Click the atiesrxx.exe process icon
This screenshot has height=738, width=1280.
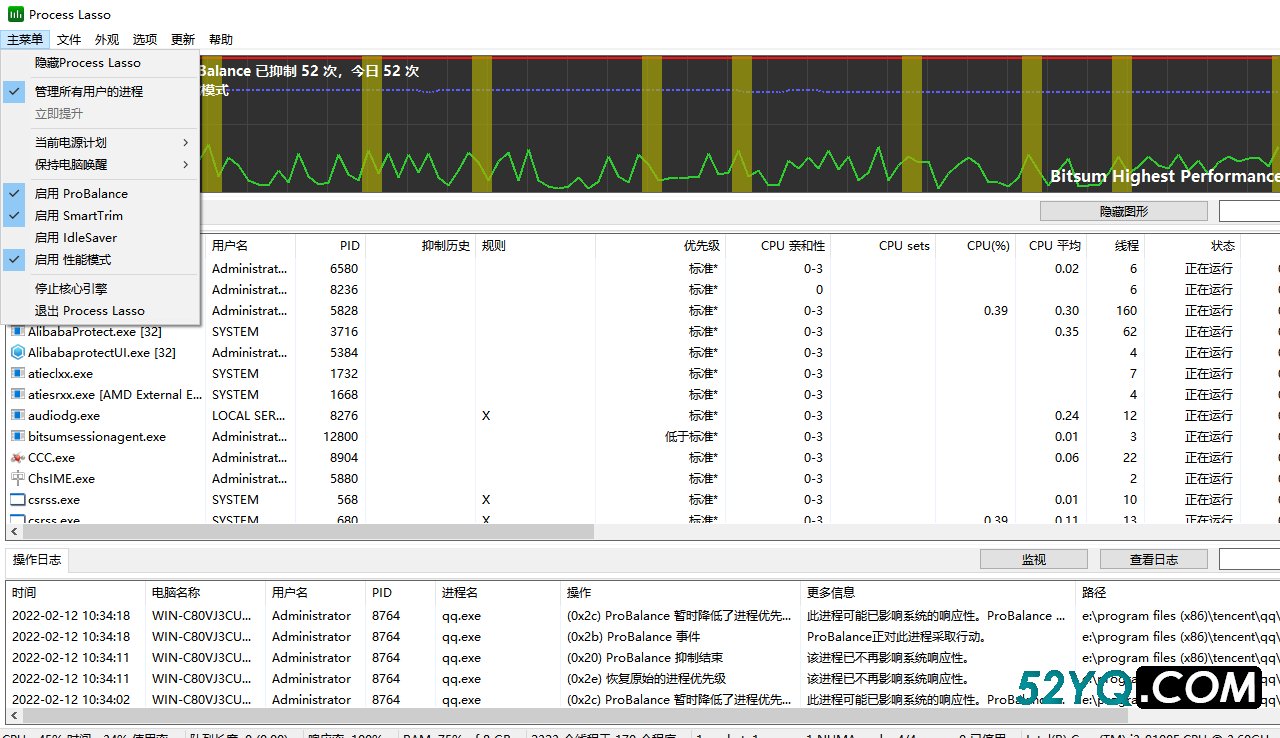click(x=17, y=394)
